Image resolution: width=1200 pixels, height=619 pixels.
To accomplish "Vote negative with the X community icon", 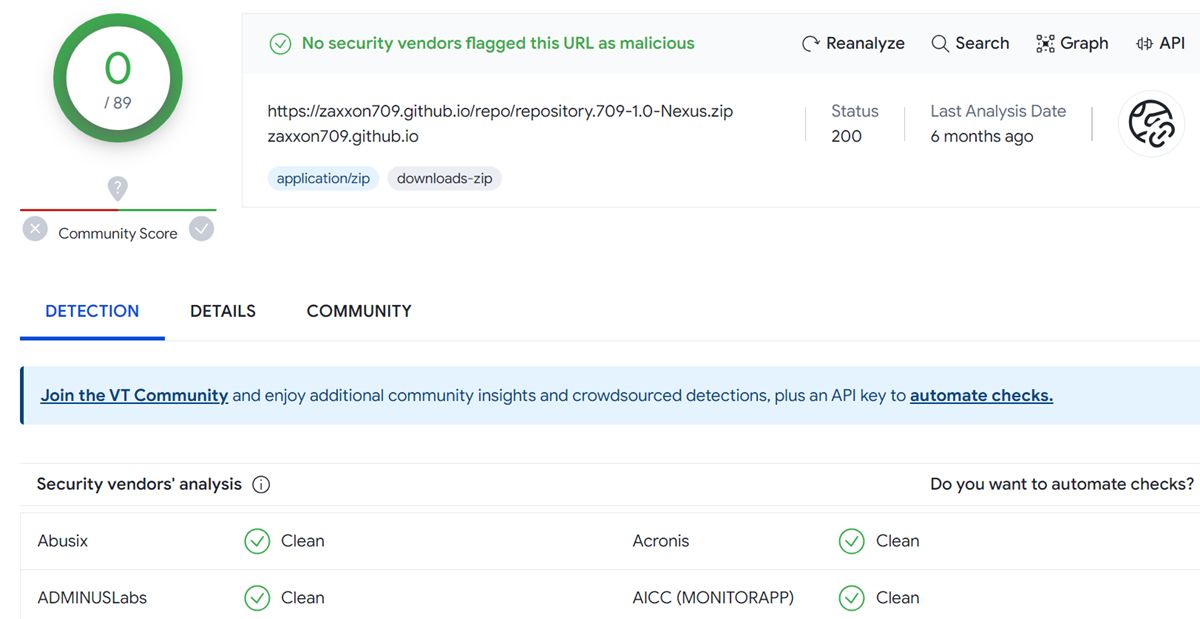I will tap(35, 230).
